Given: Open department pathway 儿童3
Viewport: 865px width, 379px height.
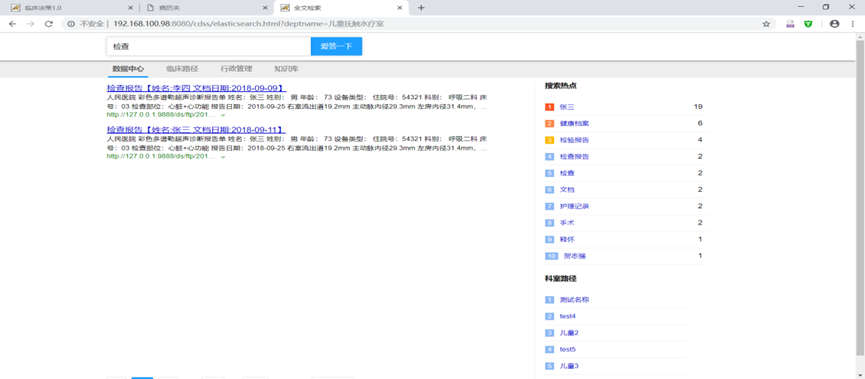Looking at the screenshot, I should point(569,366).
